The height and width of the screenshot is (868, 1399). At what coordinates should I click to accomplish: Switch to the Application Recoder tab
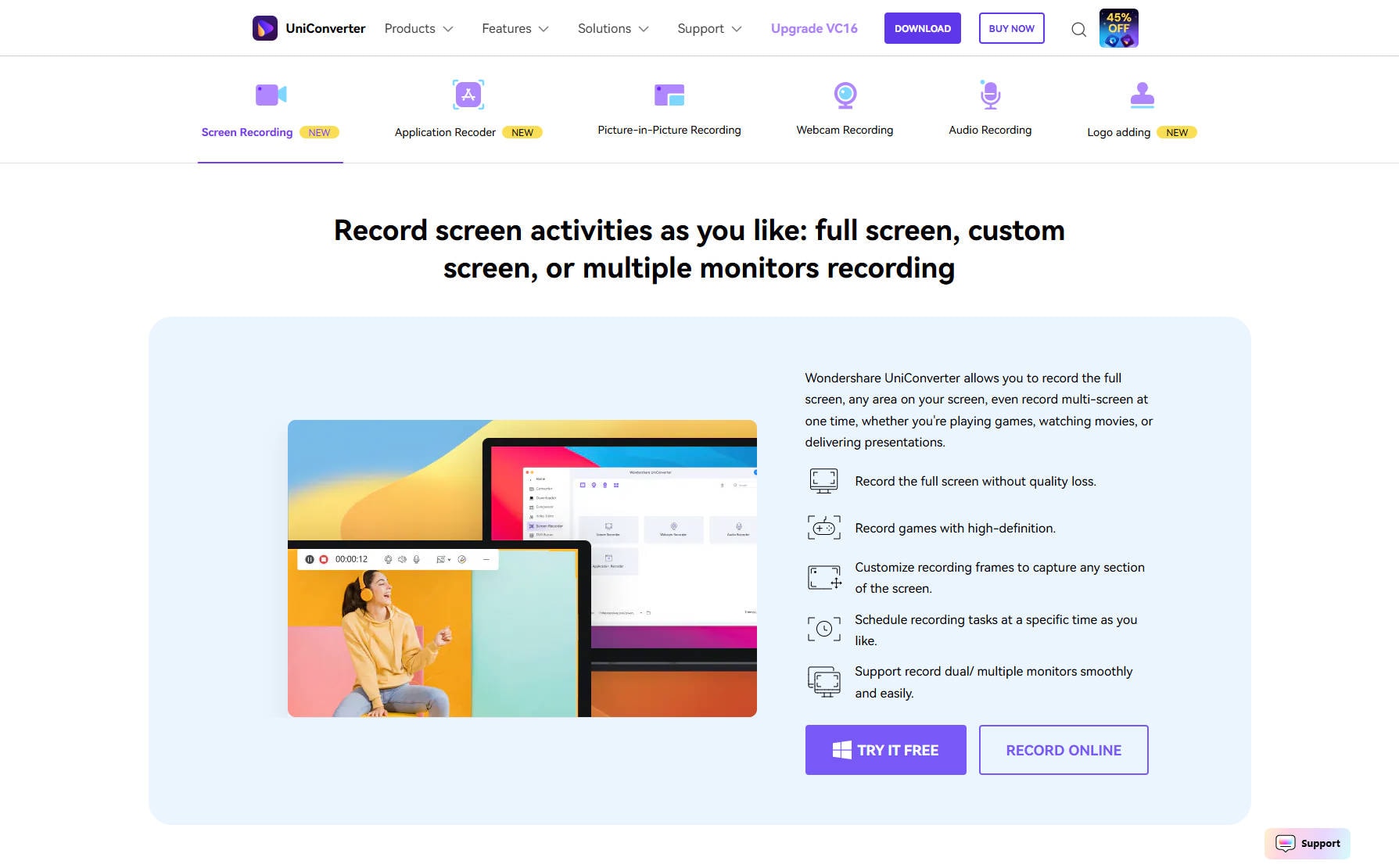pos(468,111)
